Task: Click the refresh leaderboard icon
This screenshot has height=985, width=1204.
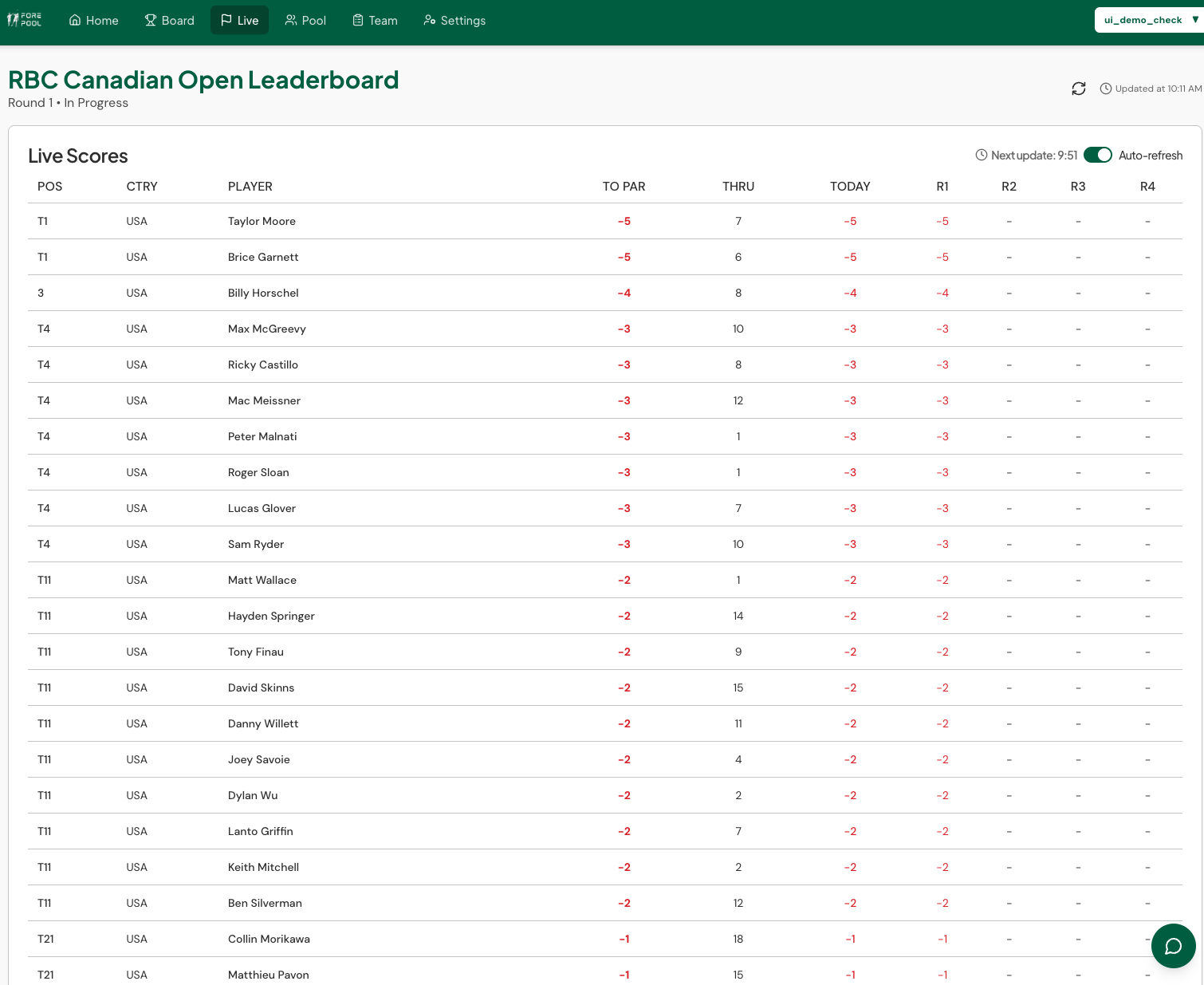Action: [x=1079, y=89]
